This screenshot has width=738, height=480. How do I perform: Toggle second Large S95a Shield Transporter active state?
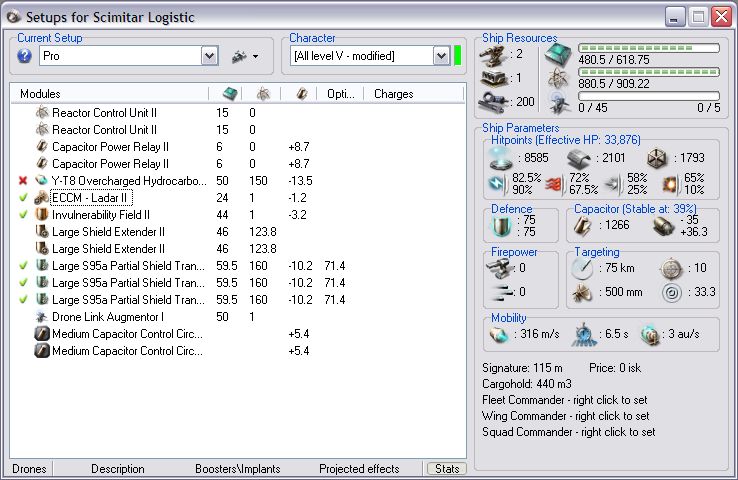(x=23, y=282)
